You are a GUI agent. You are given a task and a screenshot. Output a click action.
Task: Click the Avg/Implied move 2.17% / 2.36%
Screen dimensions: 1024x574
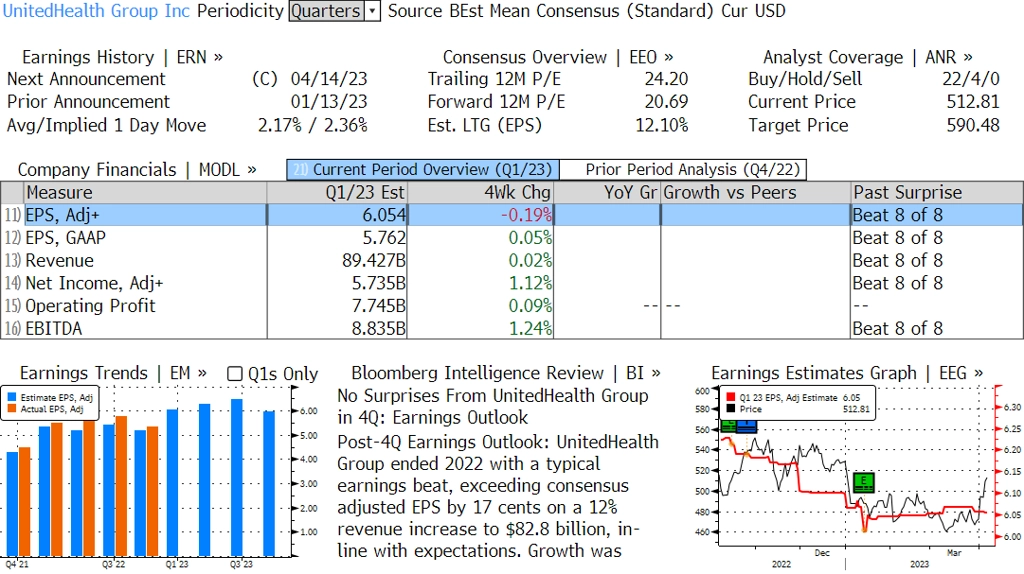(313, 125)
